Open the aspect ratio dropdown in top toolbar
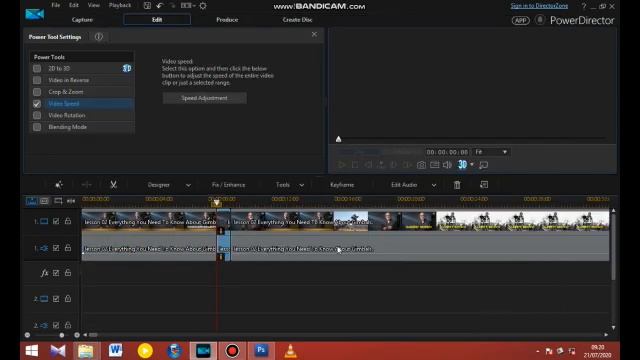Viewport: 640px width, 360px height. 188,6
